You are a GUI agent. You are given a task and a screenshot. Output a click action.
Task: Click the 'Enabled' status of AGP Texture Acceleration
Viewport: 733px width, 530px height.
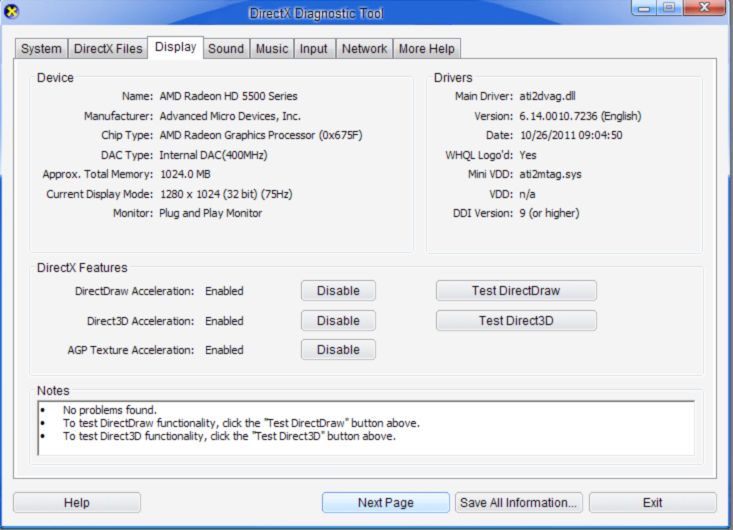[x=224, y=350]
